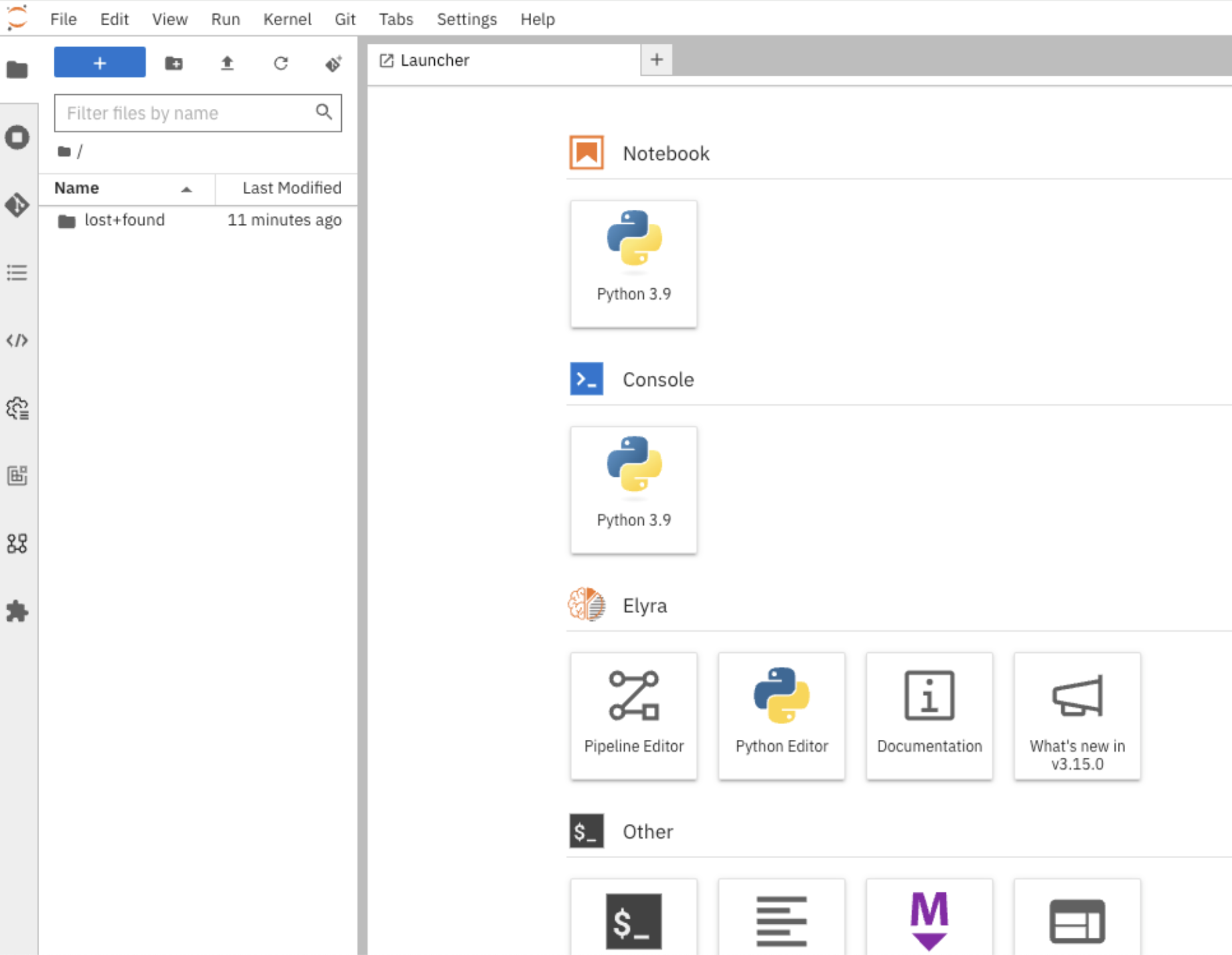The height and width of the screenshot is (955, 1232).
Task: Click the Upload Files icon
Action: (227, 63)
